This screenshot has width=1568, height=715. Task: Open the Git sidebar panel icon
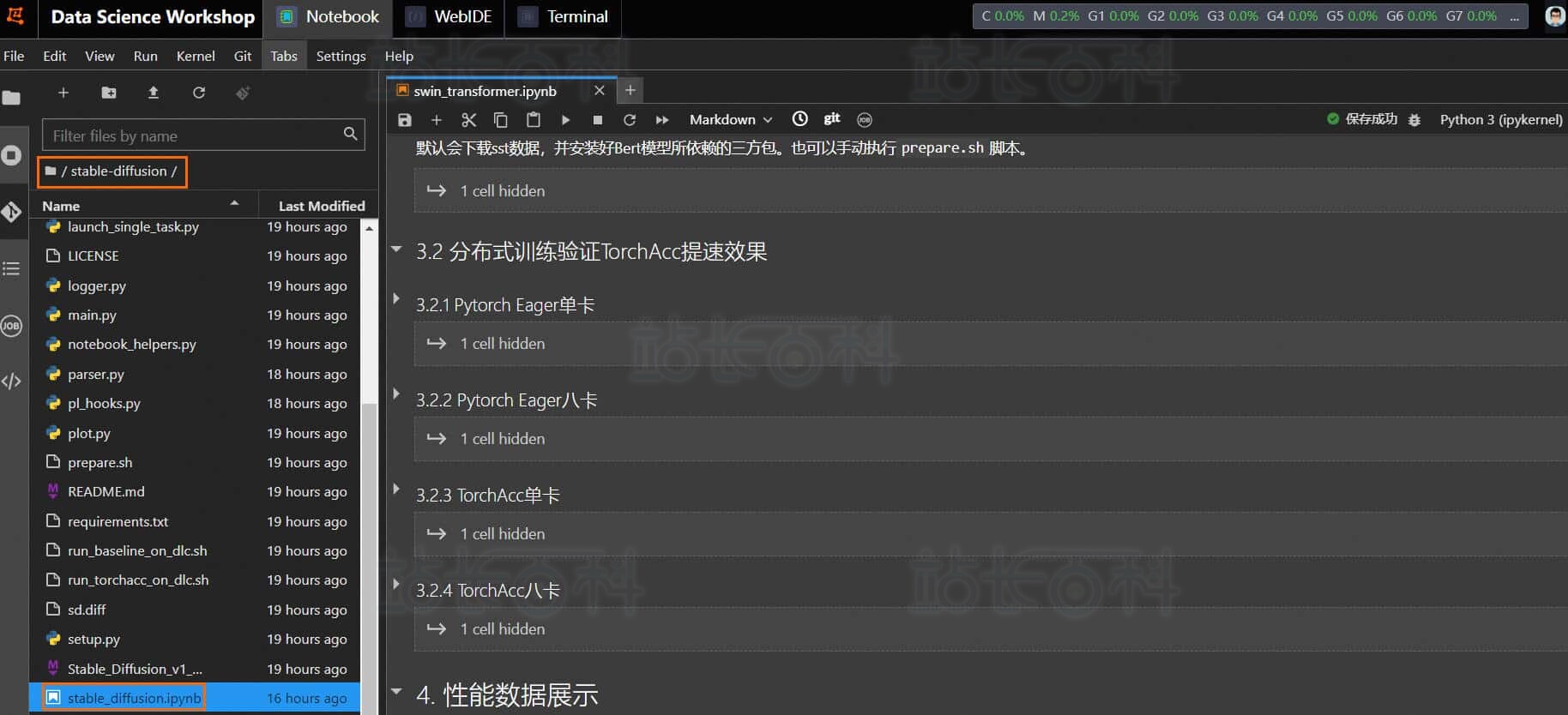click(x=11, y=212)
